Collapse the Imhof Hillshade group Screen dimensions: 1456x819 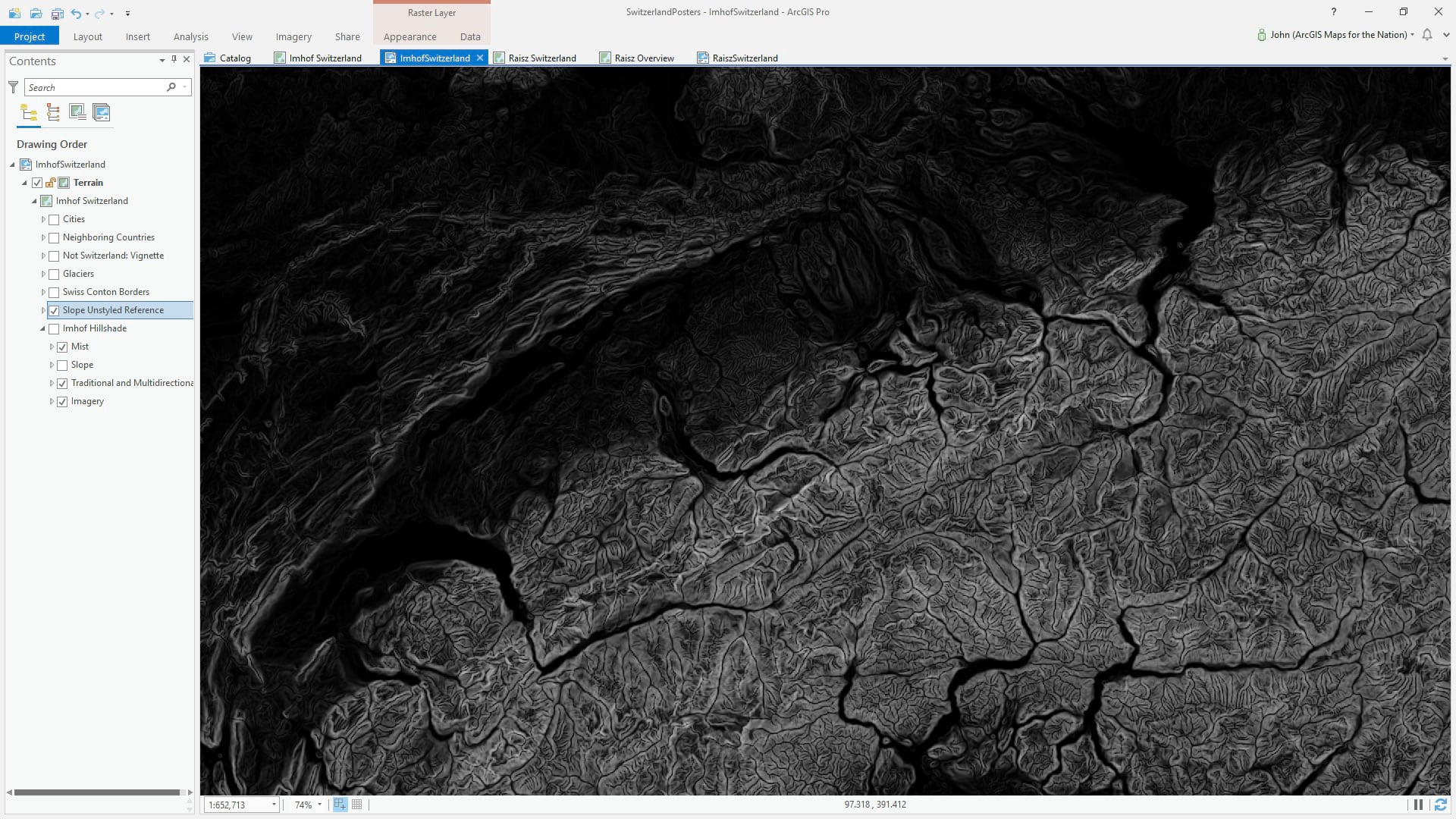coord(42,328)
